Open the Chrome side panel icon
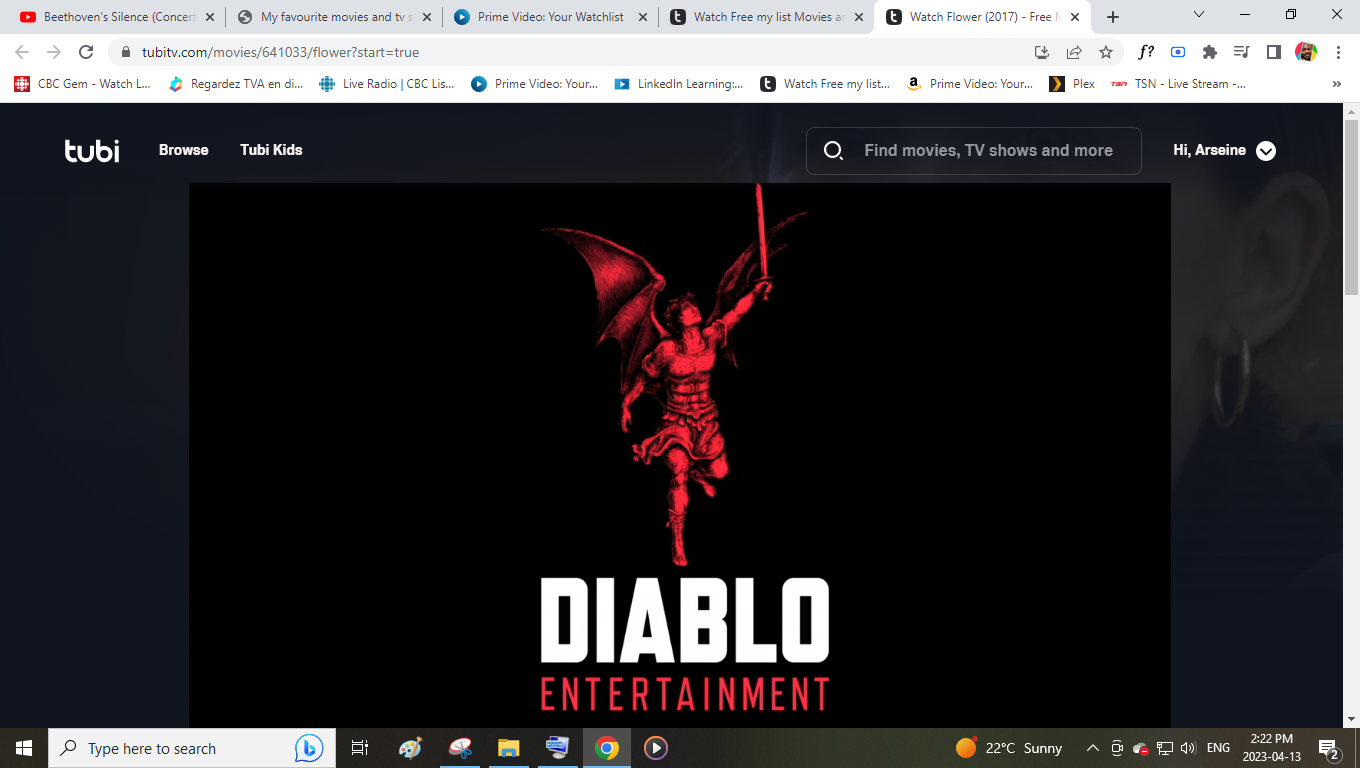Viewport: 1360px width, 768px height. [1274, 52]
